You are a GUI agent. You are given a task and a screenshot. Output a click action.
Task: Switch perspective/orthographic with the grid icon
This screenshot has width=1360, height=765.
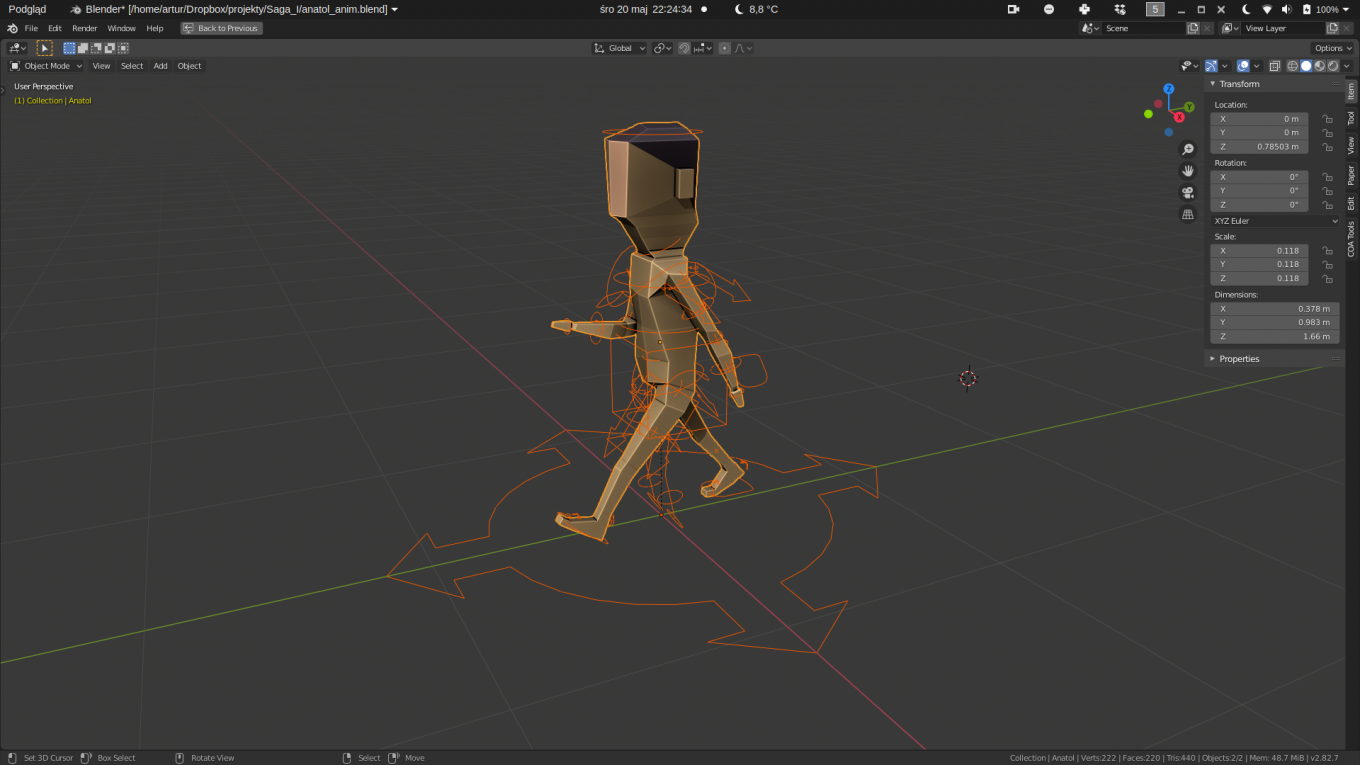(1188, 215)
